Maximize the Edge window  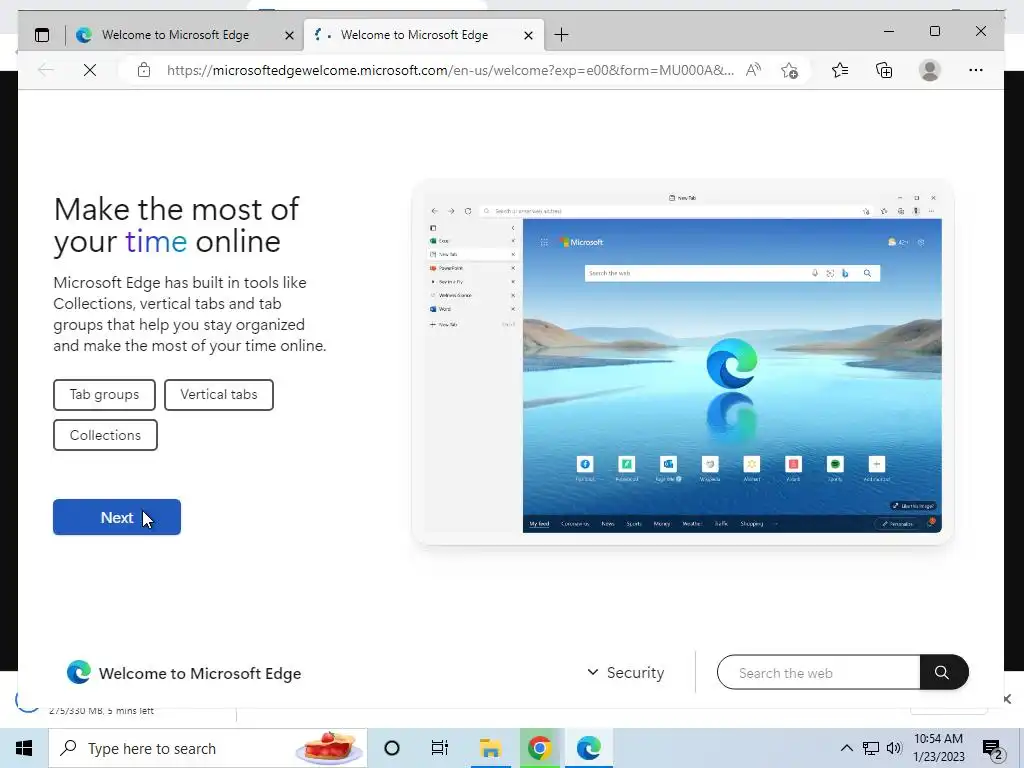[935, 31]
